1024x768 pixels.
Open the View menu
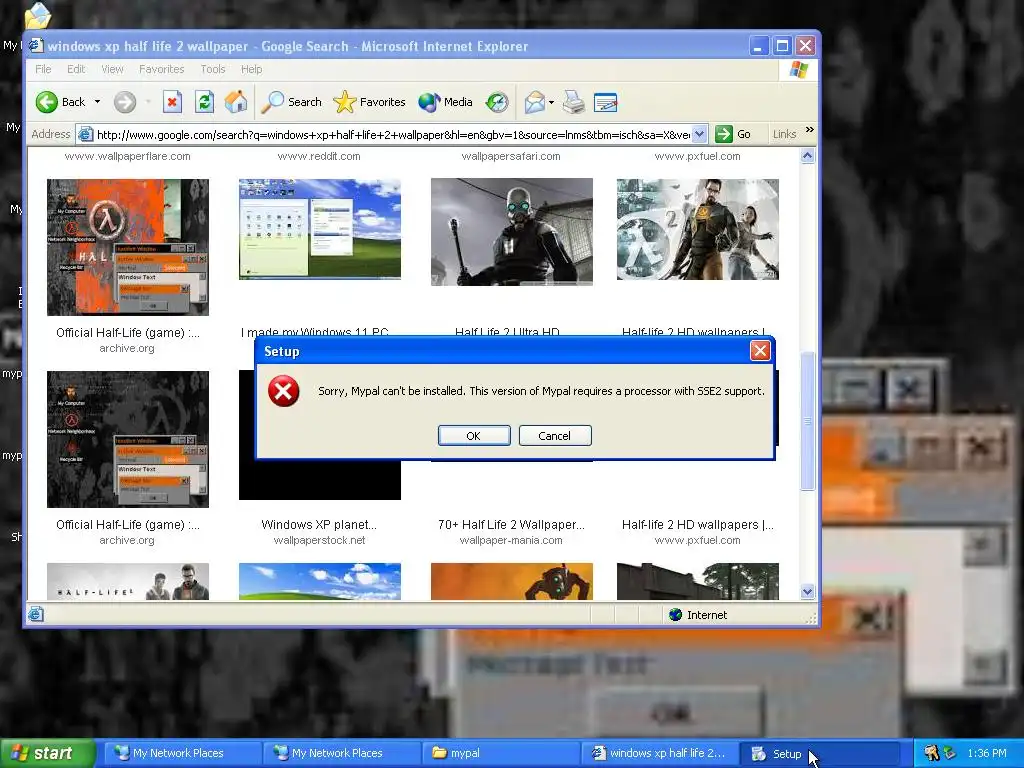[112, 69]
